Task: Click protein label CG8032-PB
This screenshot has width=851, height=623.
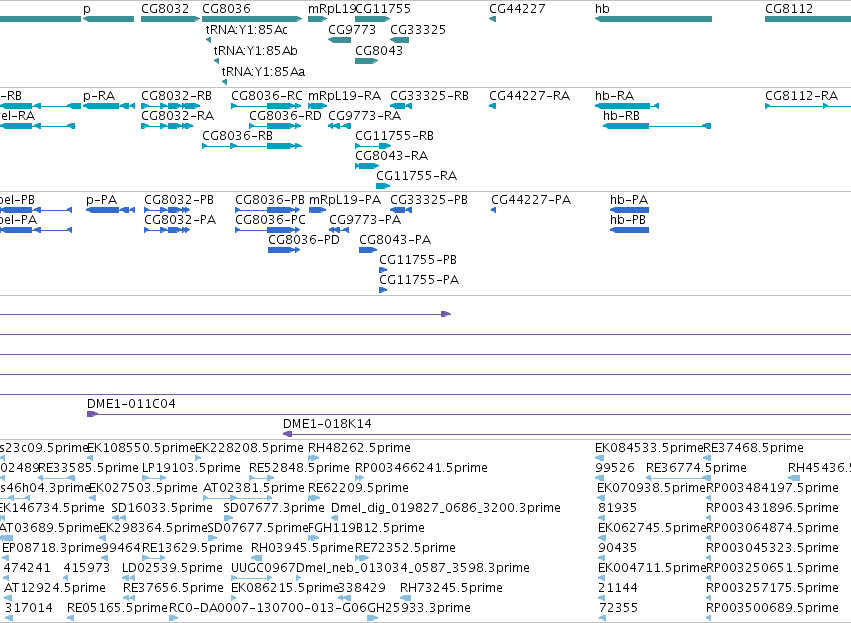Action: click(x=179, y=200)
